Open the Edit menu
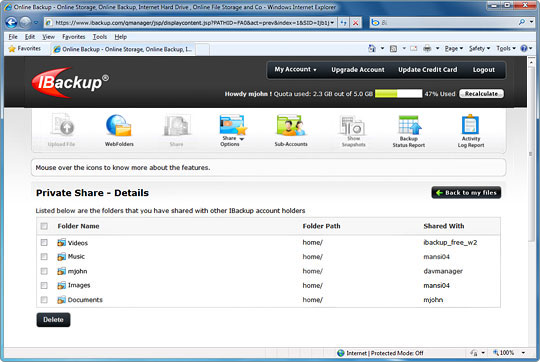540x362 pixels. click(30, 37)
